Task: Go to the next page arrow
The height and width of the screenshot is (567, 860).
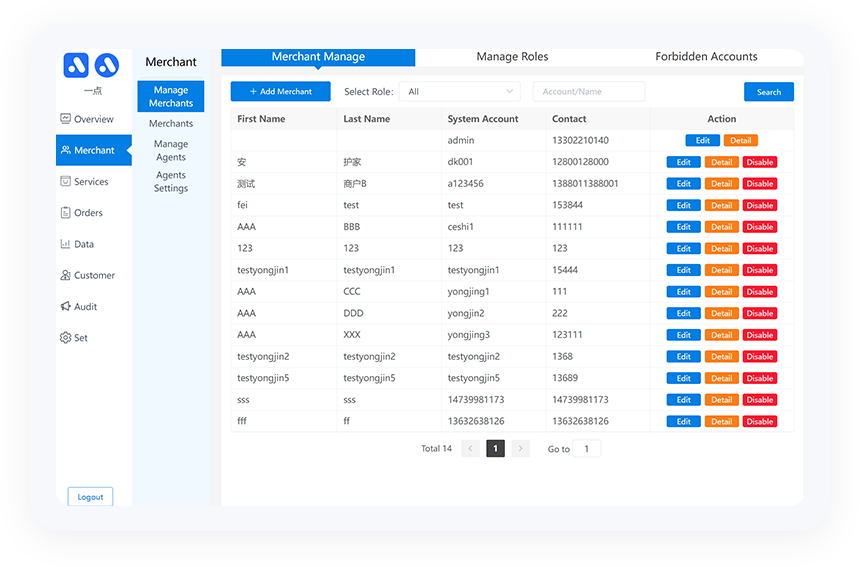Action: [520, 449]
